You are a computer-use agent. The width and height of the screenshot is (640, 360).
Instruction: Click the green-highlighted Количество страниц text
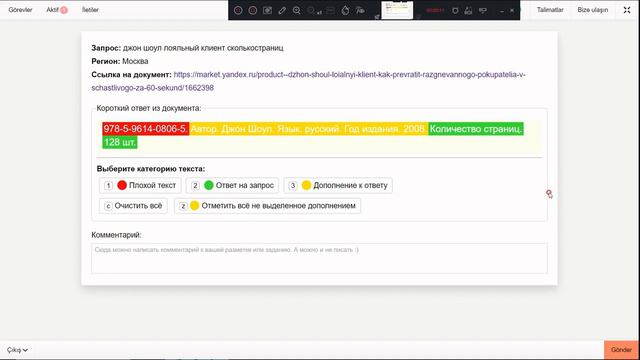coord(476,129)
